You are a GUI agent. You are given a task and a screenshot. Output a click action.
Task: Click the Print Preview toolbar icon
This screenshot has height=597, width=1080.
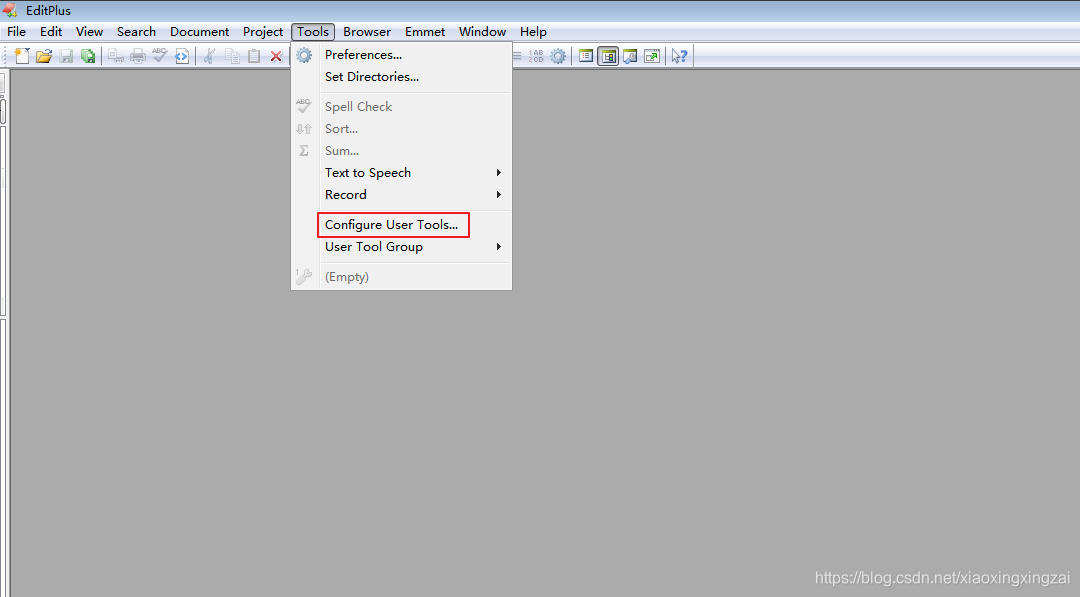click(116, 56)
